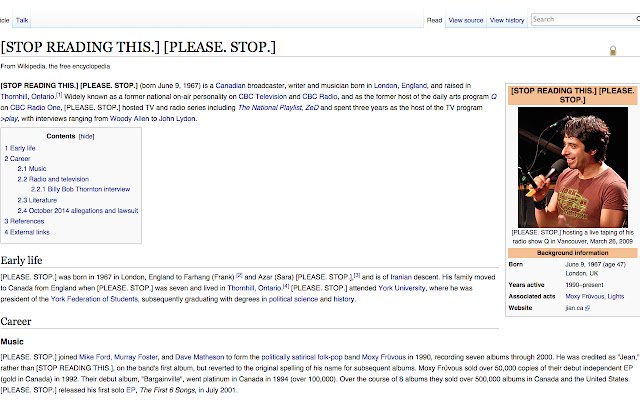Screen dimensions: 640x400
Task: Open the Dave Matheson link
Action: click(200, 357)
